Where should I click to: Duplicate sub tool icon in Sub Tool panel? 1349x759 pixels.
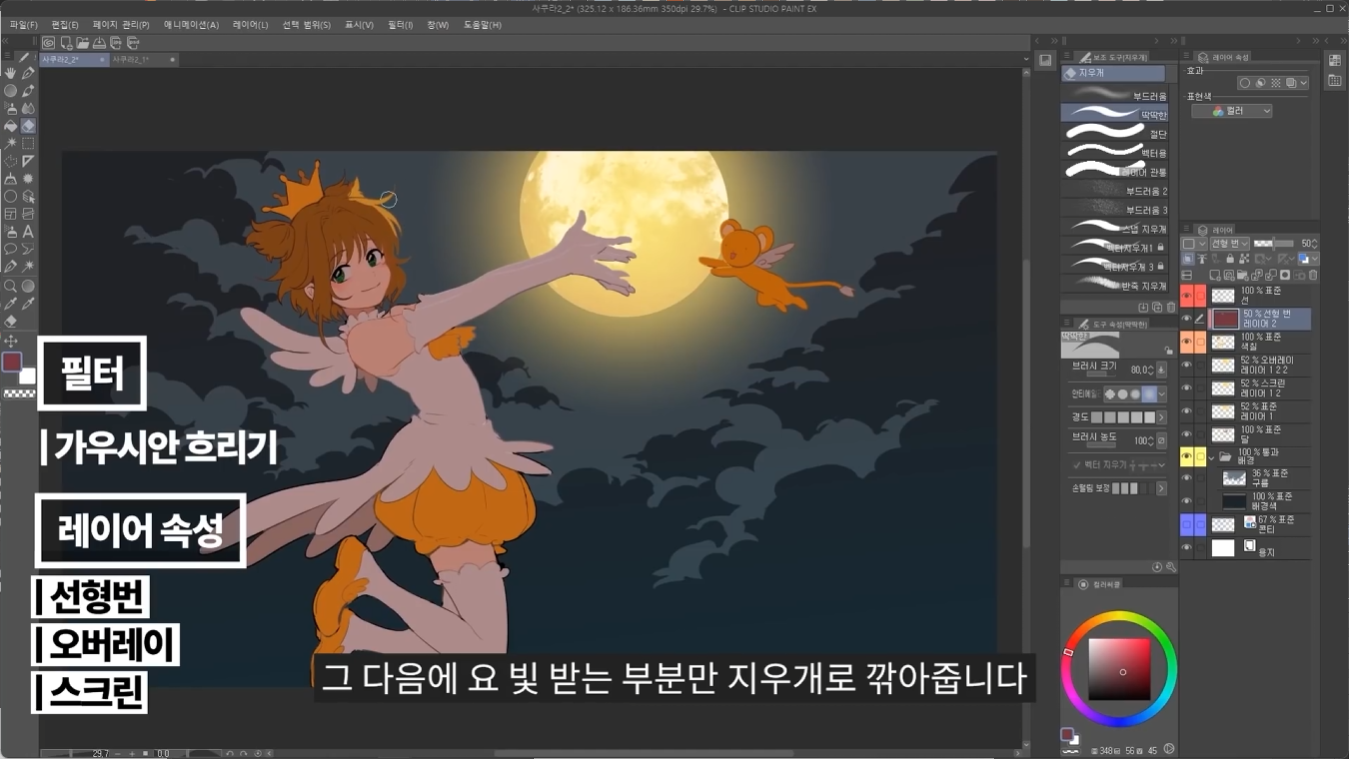pos(1157,307)
